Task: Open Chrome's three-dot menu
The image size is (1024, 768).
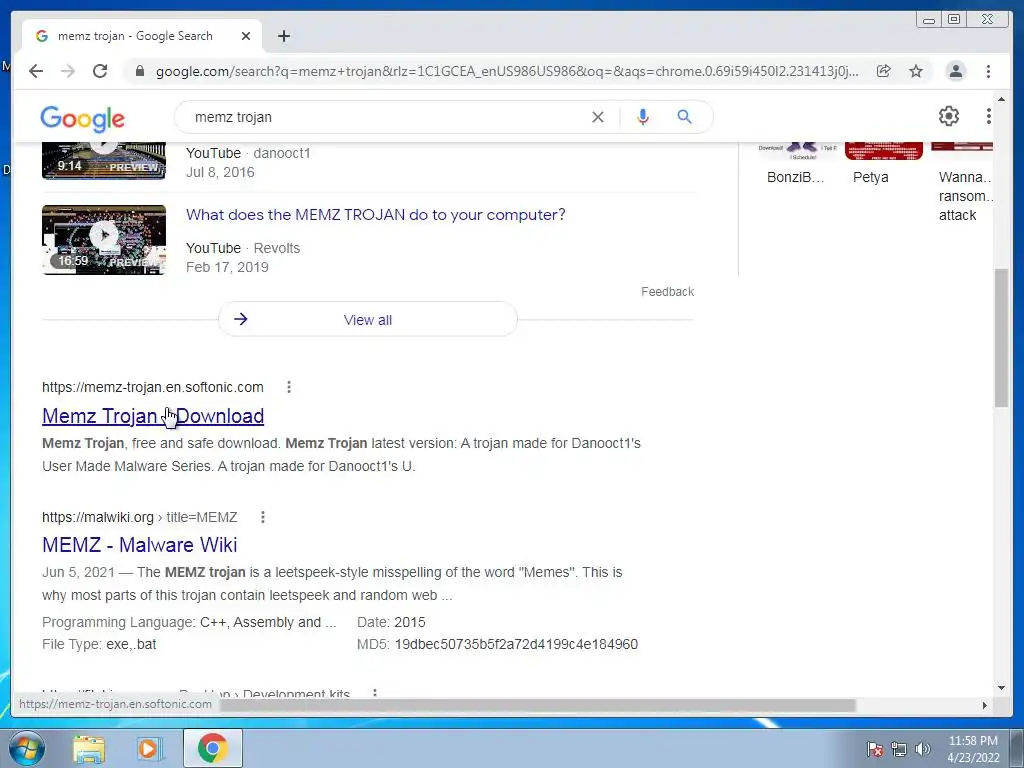Action: tap(989, 71)
